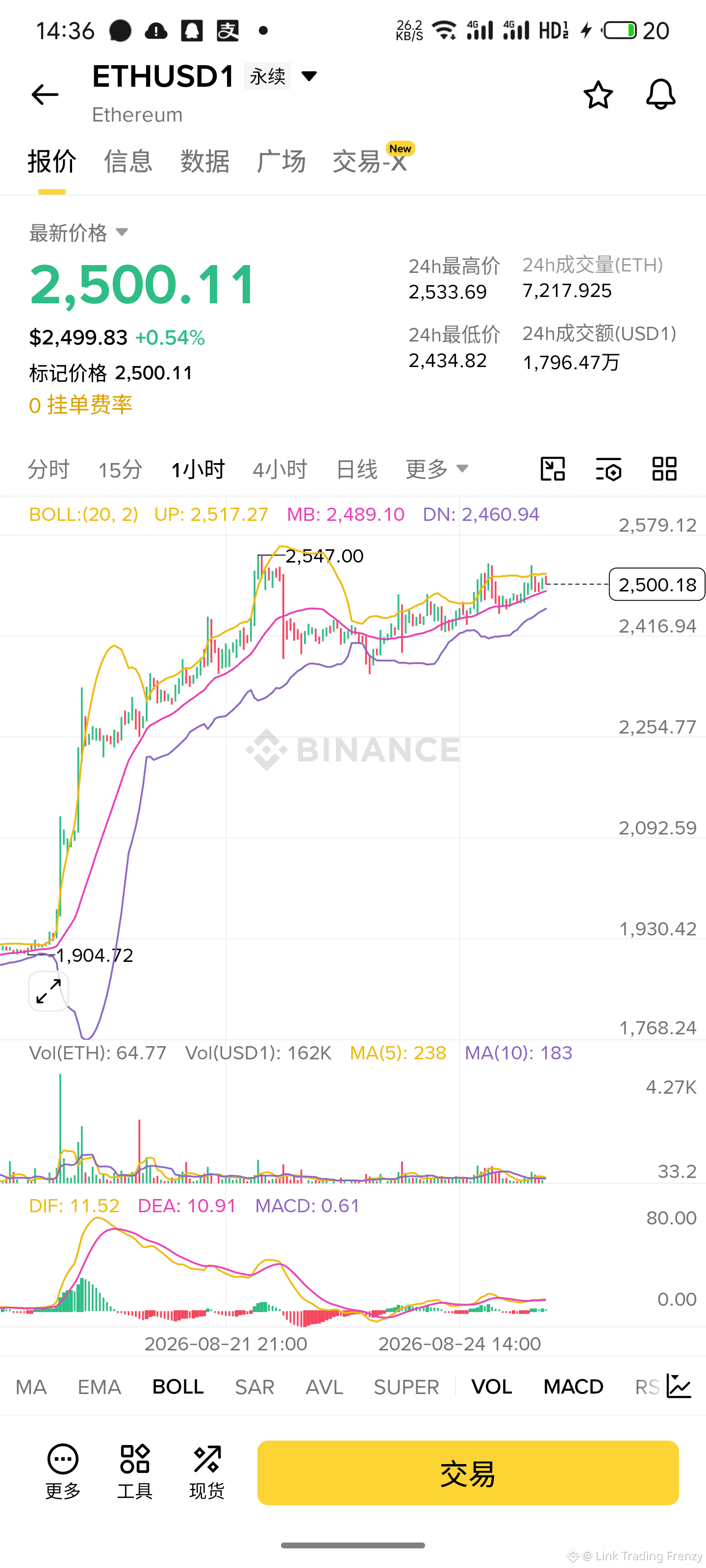Expand the 更多 intervals dropdown
Viewport: 706px width, 1568px height.
[x=437, y=469]
